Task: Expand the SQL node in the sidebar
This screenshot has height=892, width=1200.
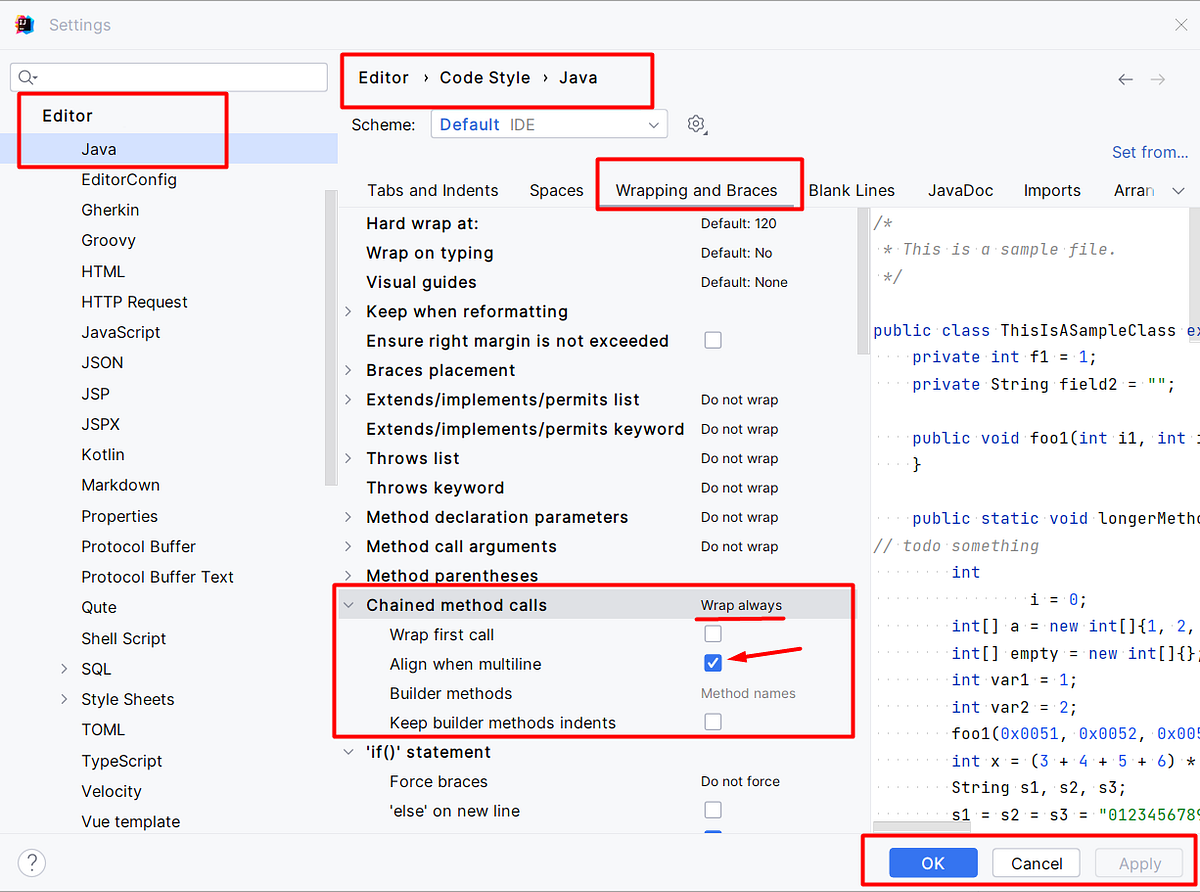Action: click(x=63, y=668)
